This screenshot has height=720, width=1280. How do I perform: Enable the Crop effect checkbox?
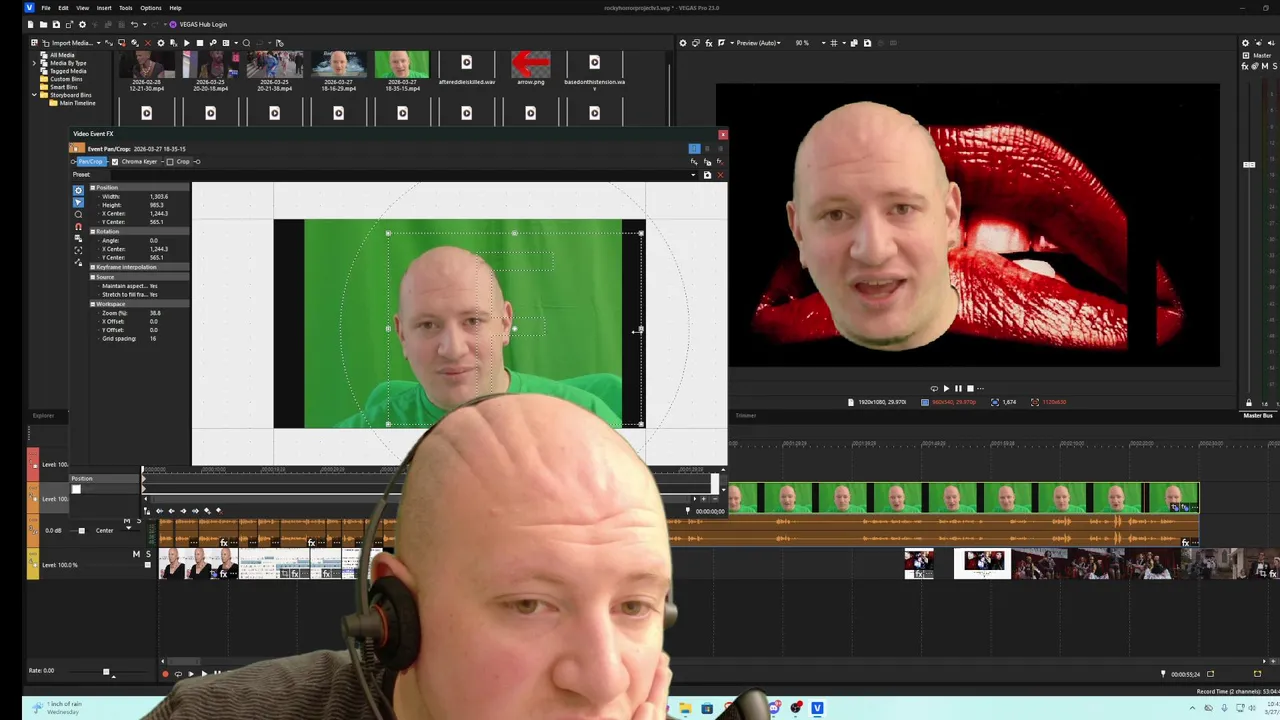(x=170, y=162)
